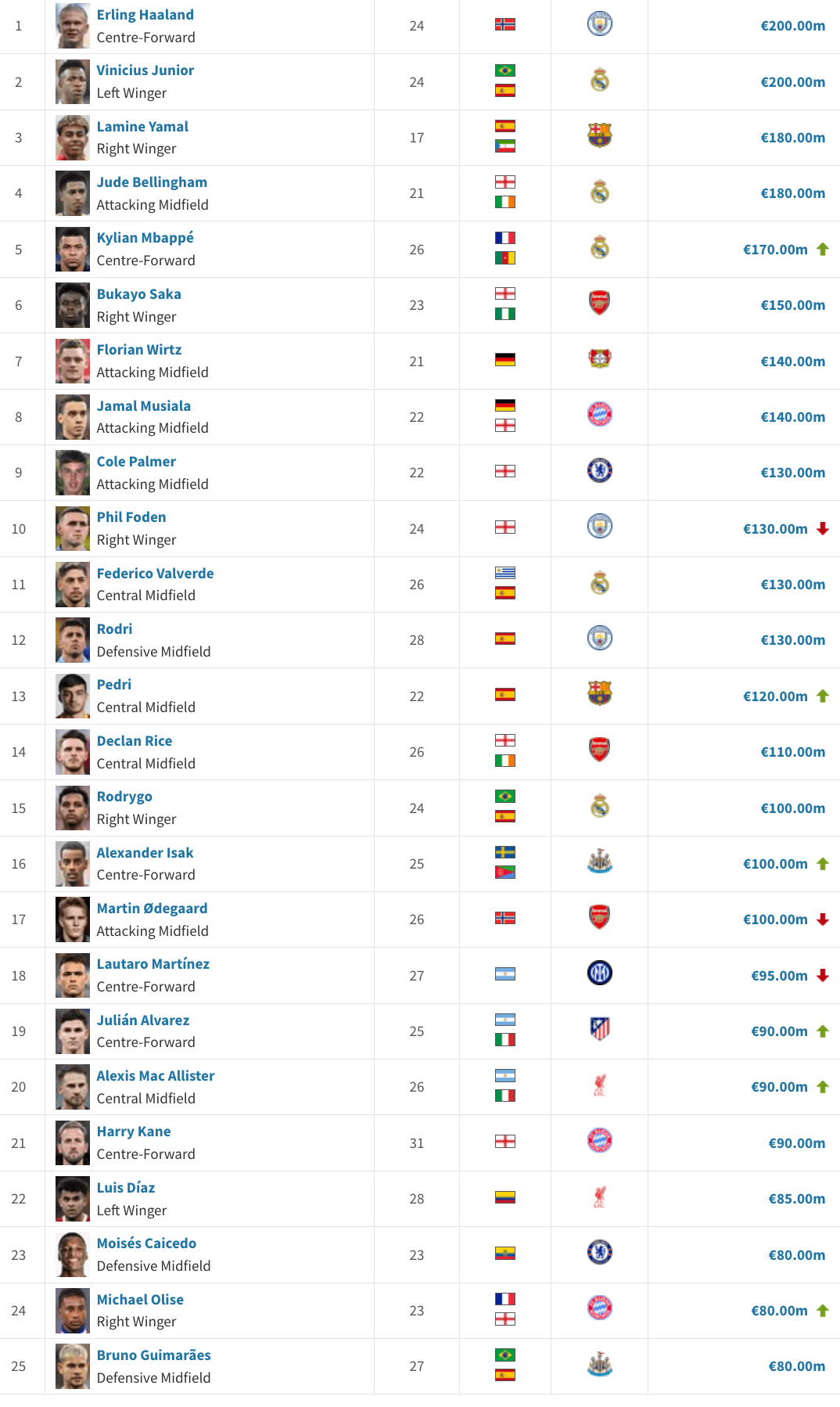The width and height of the screenshot is (840, 1407).
Task: Click Norway flag in Erling Haaland's row
Action: (505, 24)
